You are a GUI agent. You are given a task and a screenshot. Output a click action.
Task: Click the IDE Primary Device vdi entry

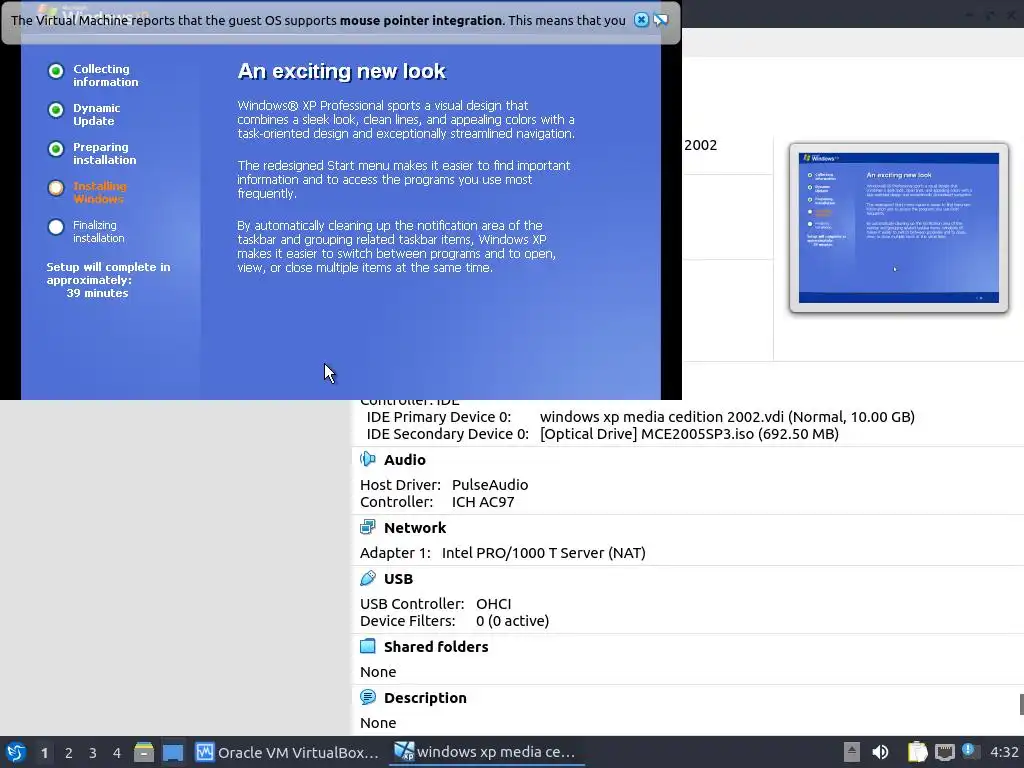(727, 417)
